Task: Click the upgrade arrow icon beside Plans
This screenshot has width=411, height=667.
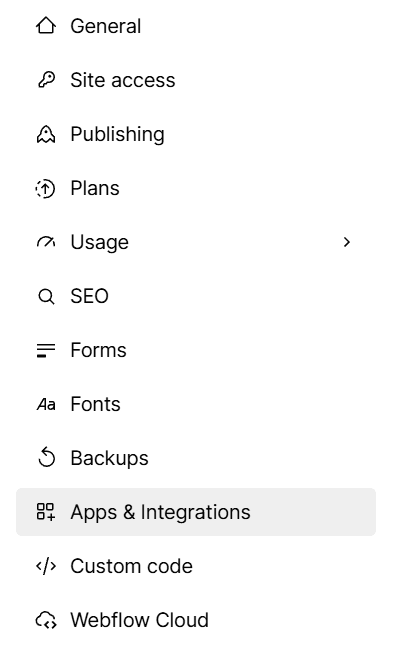Action: (46, 188)
